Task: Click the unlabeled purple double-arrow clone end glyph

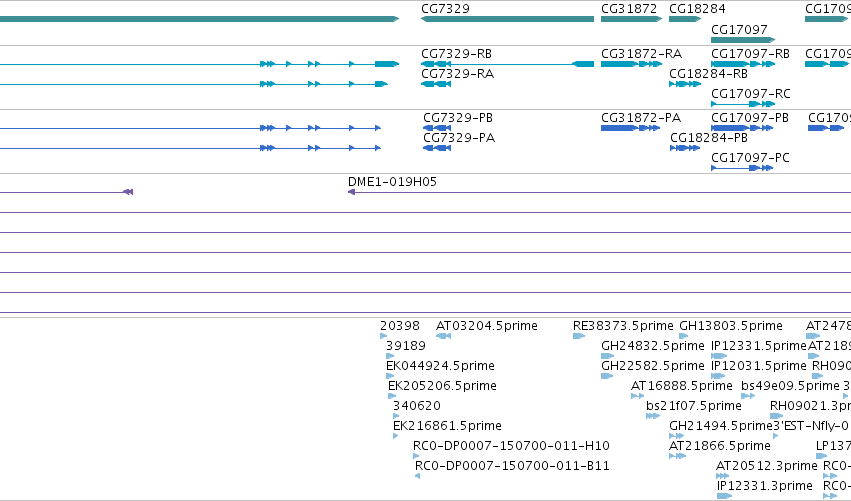Action: click(x=128, y=192)
